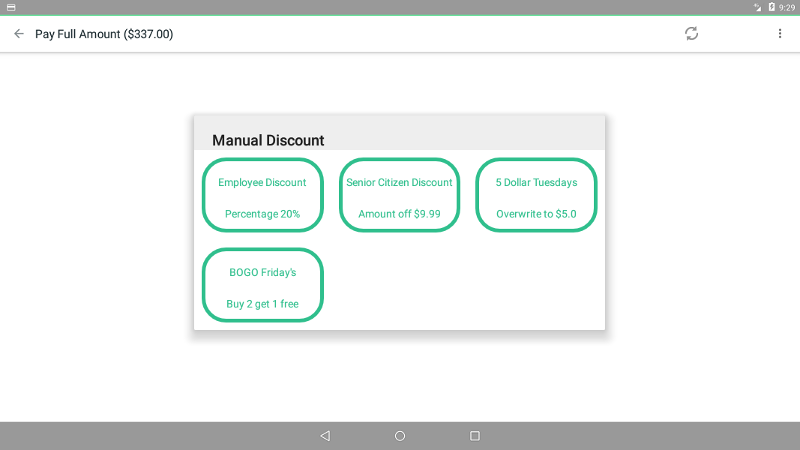Open the three-dot overflow menu
Screen dimensions: 800x450
780,34
